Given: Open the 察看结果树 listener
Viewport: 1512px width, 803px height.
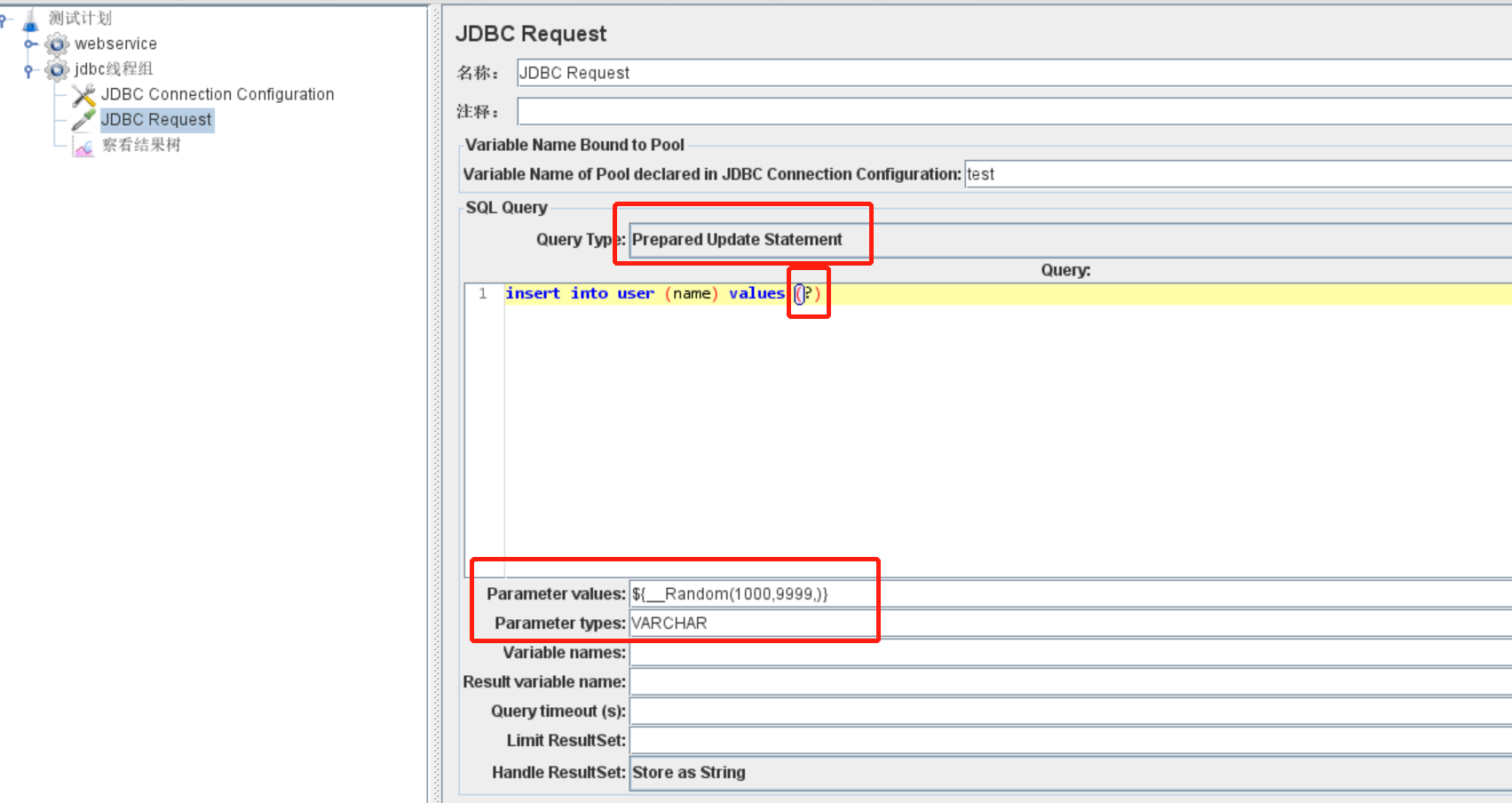Looking at the screenshot, I should coord(141,145).
